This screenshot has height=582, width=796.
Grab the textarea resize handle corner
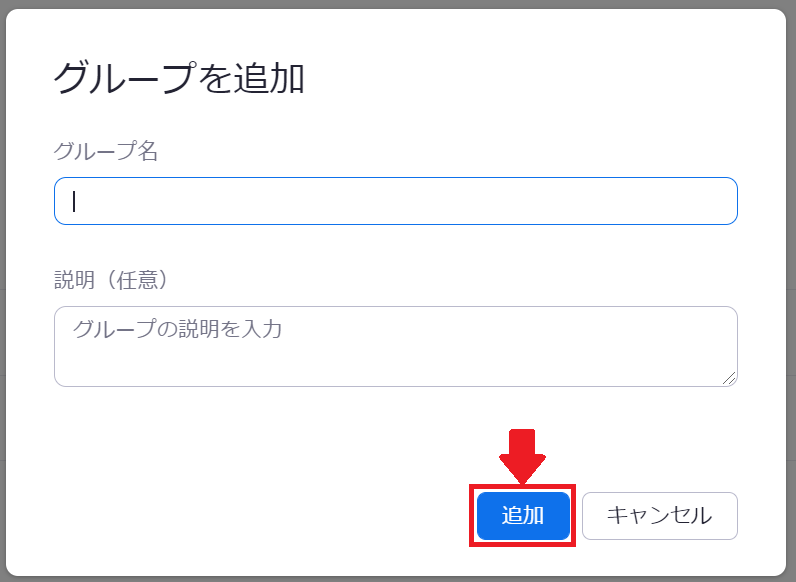(x=729, y=378)
